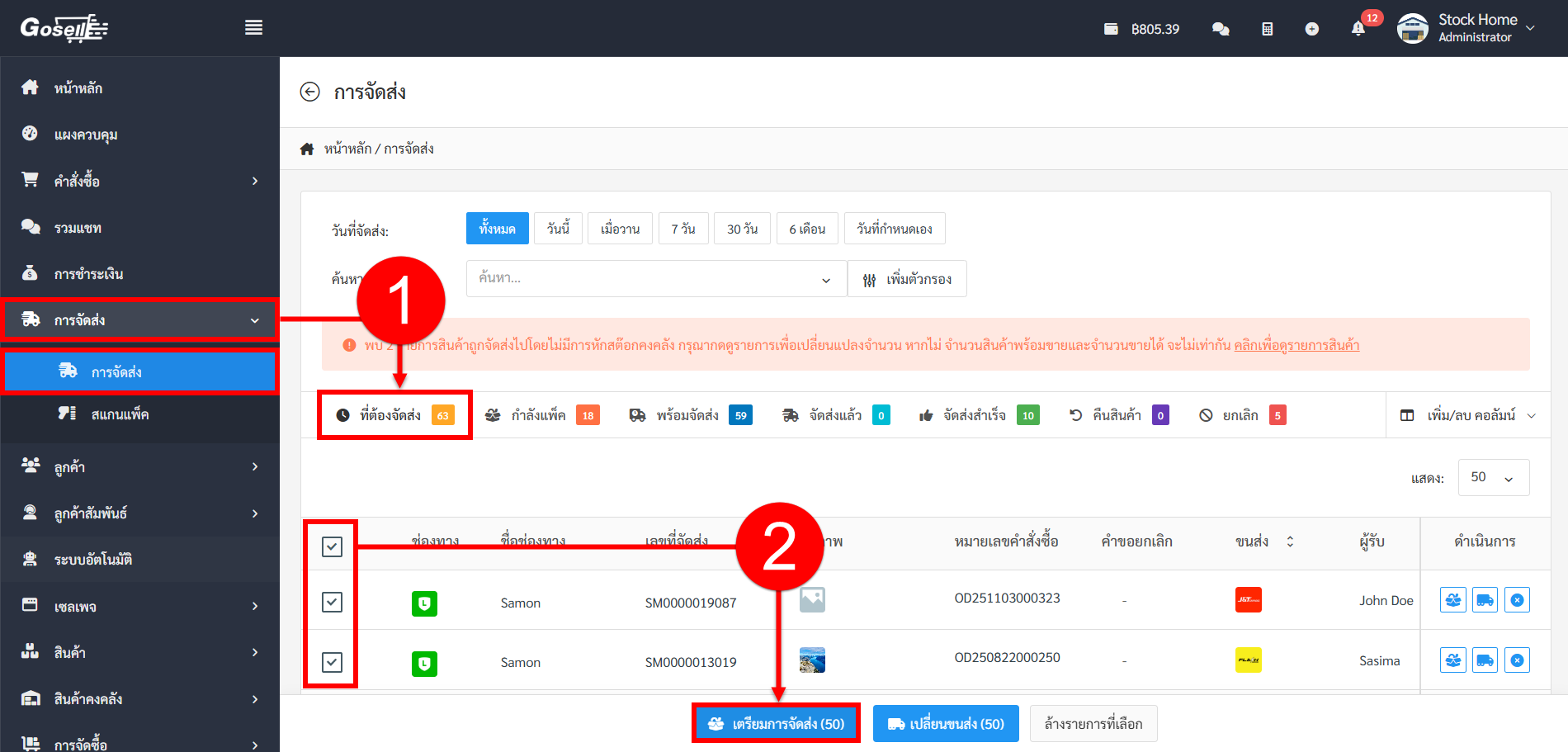The image size is (1568, 752).
Task: Uncheck the SM0000019087 row checkbox
Action: point(332,602)
